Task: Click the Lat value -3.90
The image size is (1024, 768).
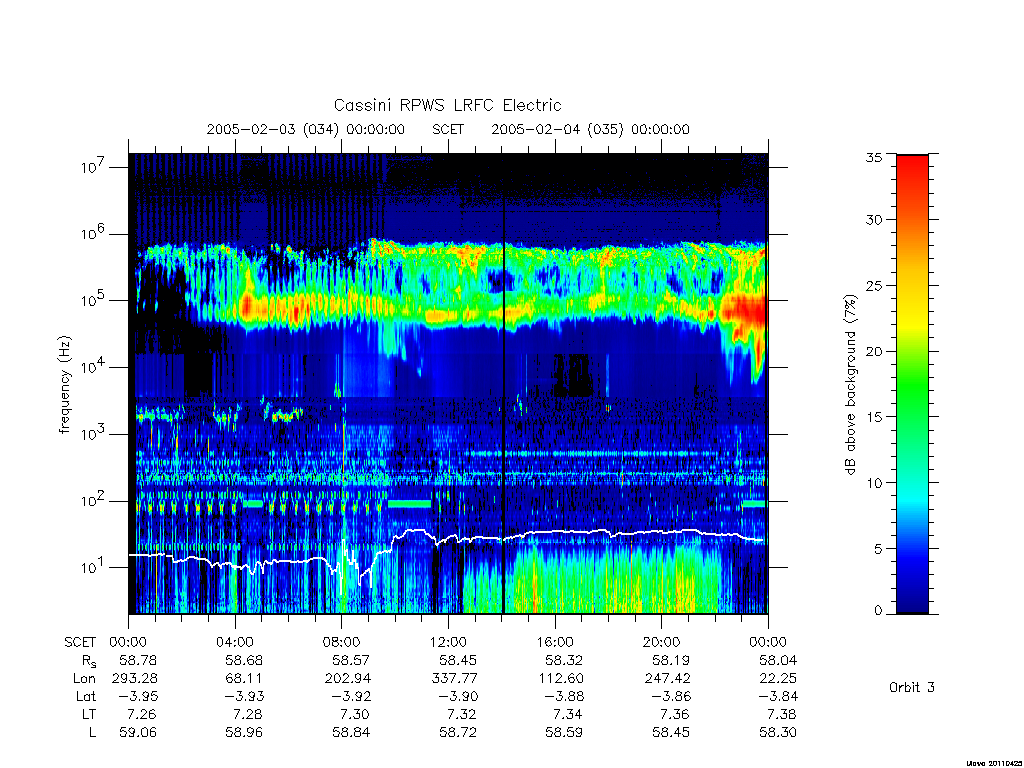Action: click(x=457, y=696)
